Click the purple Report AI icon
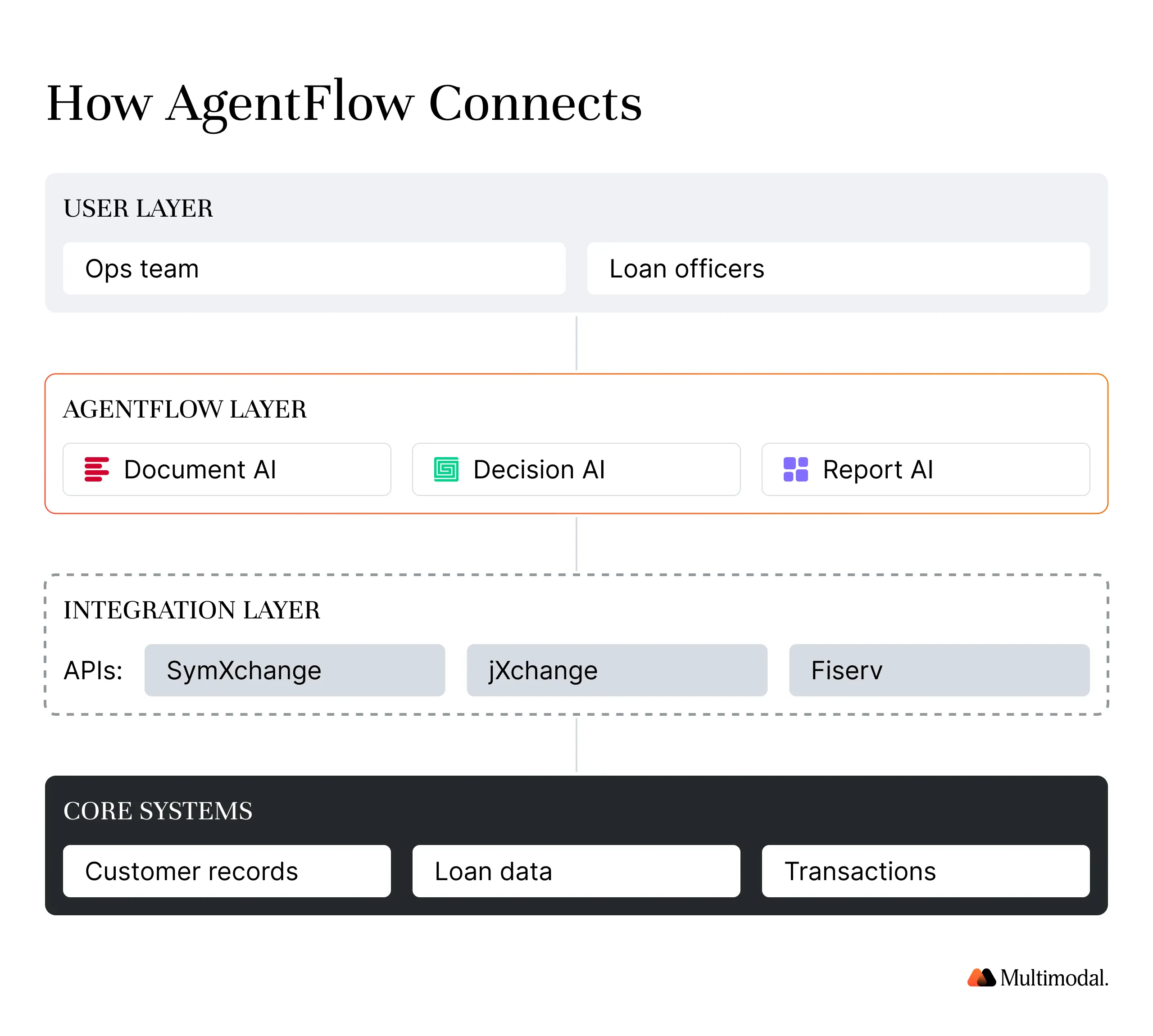Image resolution: width=1153 pixels, height=1036 pixels. point(795,469)
